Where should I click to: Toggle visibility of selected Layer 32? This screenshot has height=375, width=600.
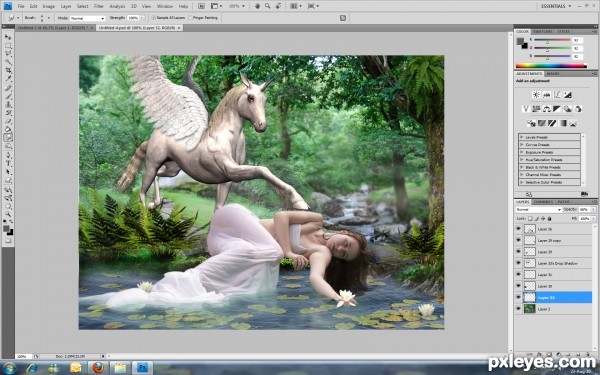[x=518, y=297]
